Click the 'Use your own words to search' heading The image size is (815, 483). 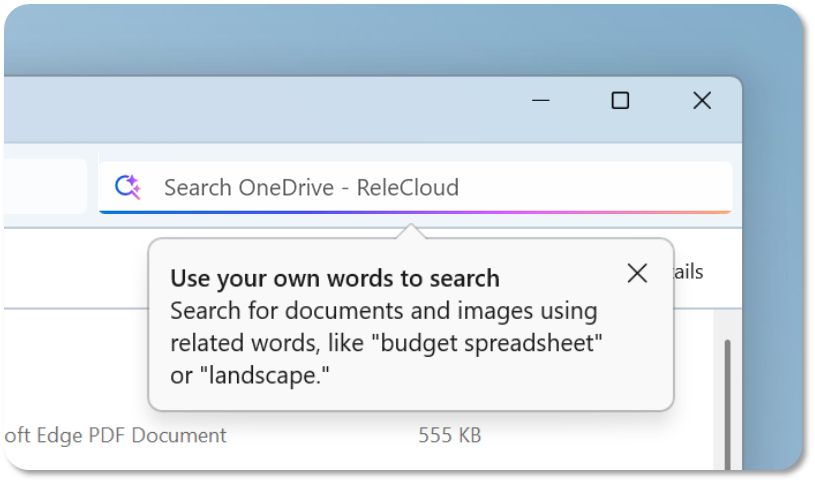click(x=334, y=278)
